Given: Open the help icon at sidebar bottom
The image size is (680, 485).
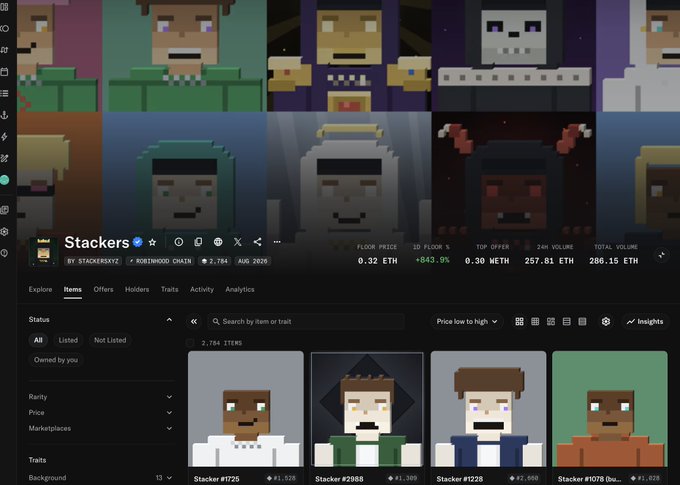Looking at the screenshot, I should (x=4, y=253).
